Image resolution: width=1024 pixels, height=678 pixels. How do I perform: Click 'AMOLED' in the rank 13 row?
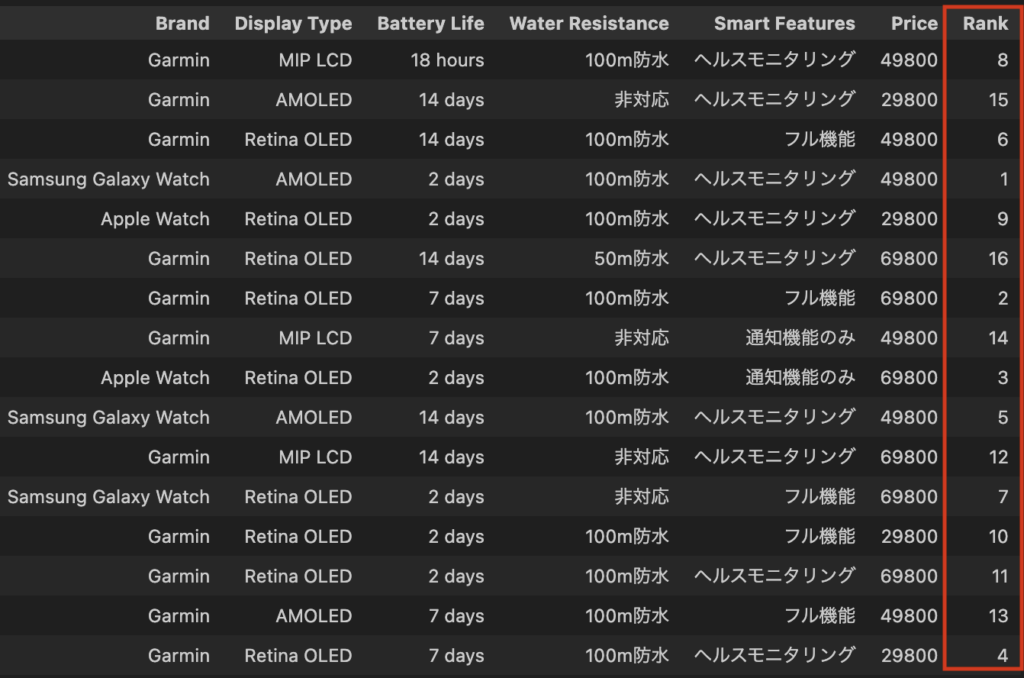(313, 616)
